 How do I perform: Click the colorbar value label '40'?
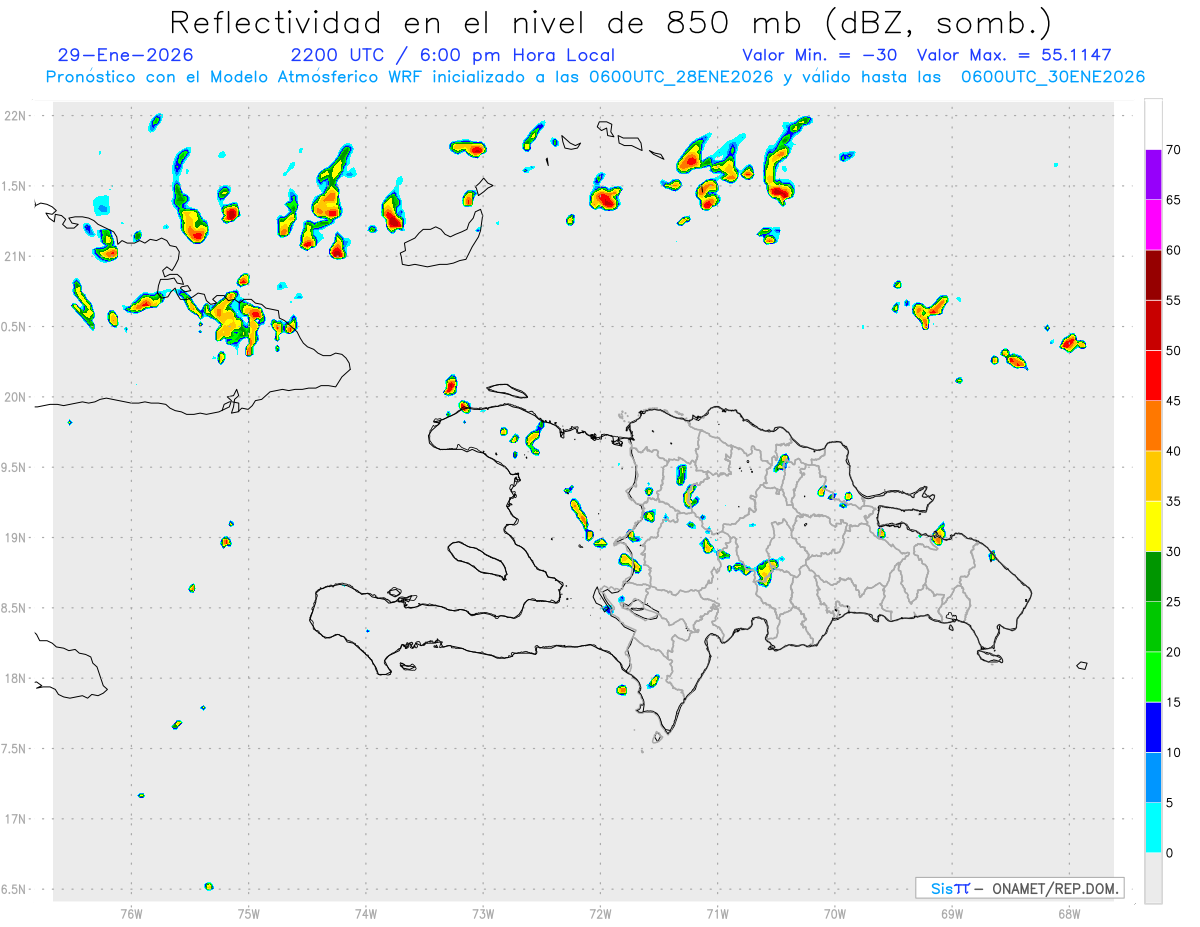[x=1174, y=451]
